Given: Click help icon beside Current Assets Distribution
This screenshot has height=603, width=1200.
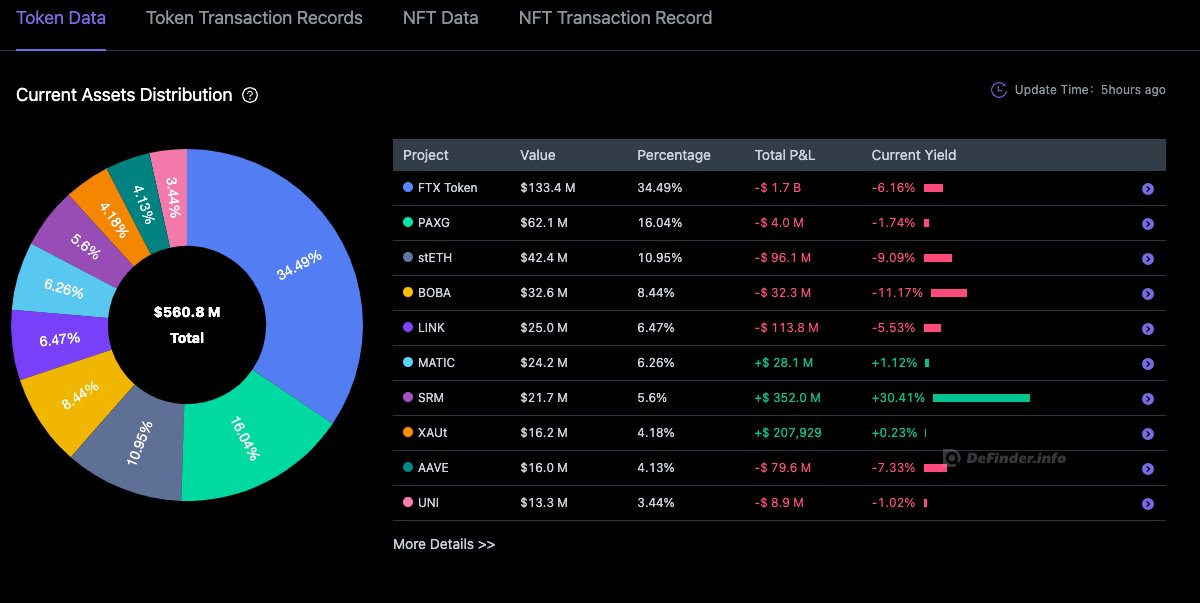Looking at the screenshot, I should 250,95.
